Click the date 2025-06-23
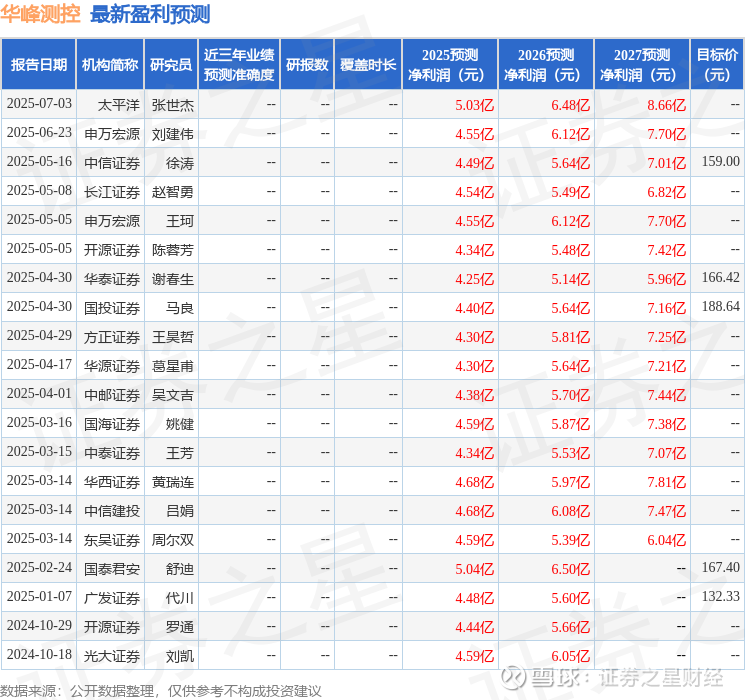The image size is (745, 700). point(39,133)
